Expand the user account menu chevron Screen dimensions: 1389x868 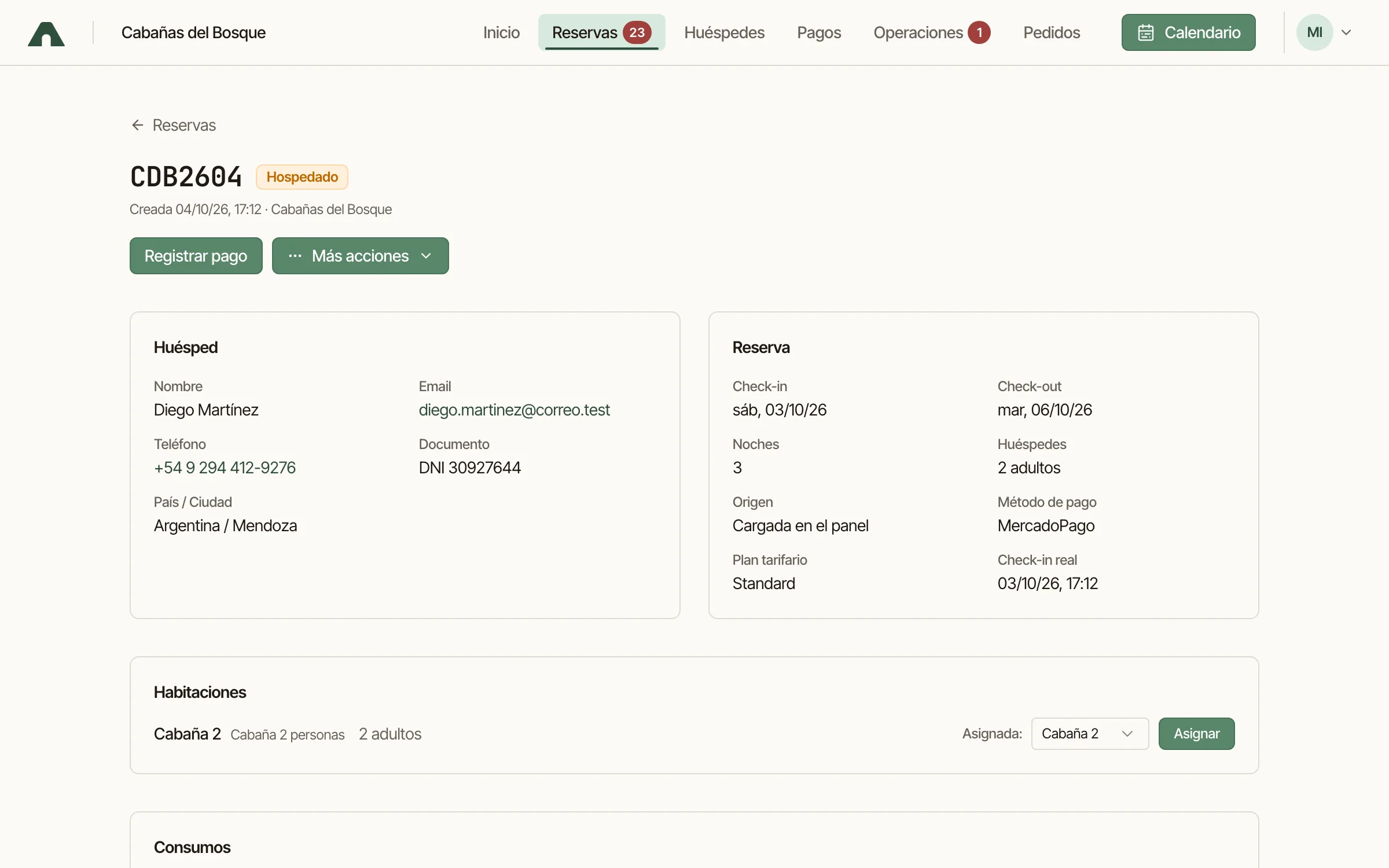coord(1346,32)
